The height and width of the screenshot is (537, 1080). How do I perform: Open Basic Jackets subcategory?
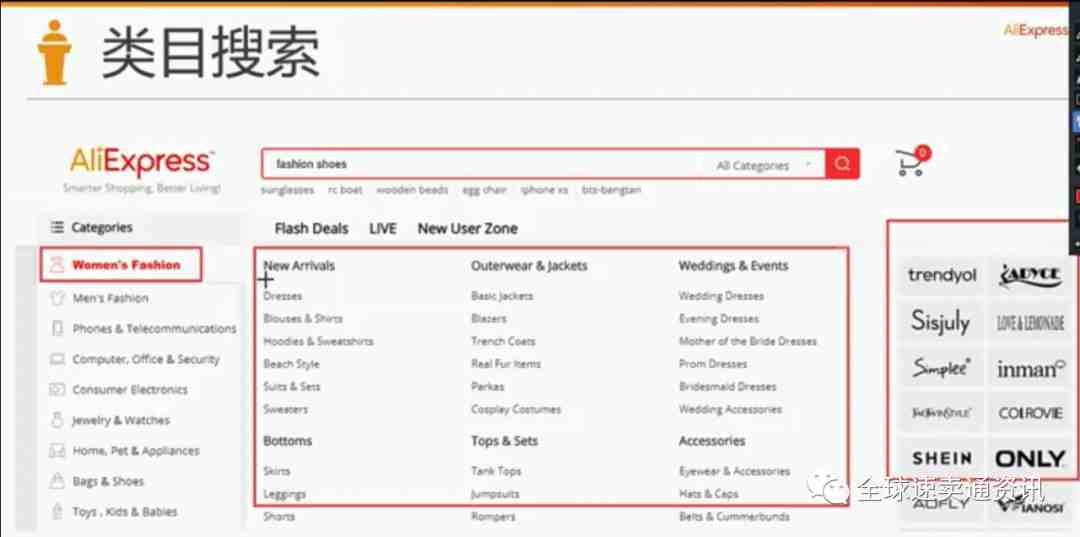pos(502,296)
